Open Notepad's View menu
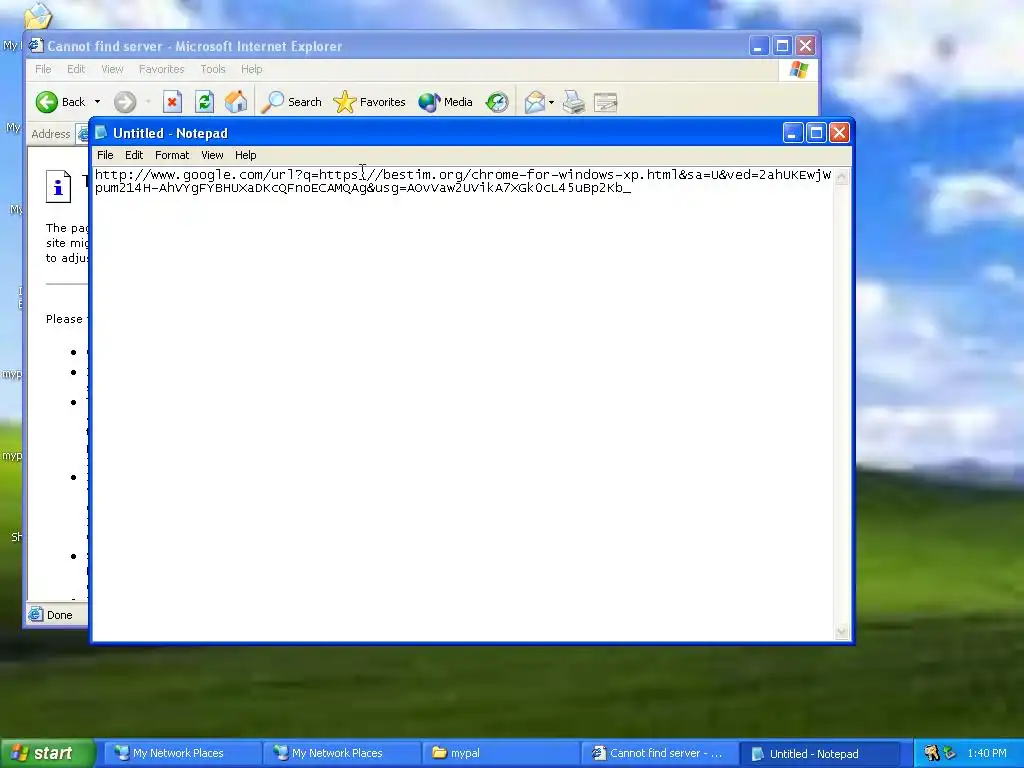Screen dimensions: 1024x768 pyautogui.click(x=212, y=155)
